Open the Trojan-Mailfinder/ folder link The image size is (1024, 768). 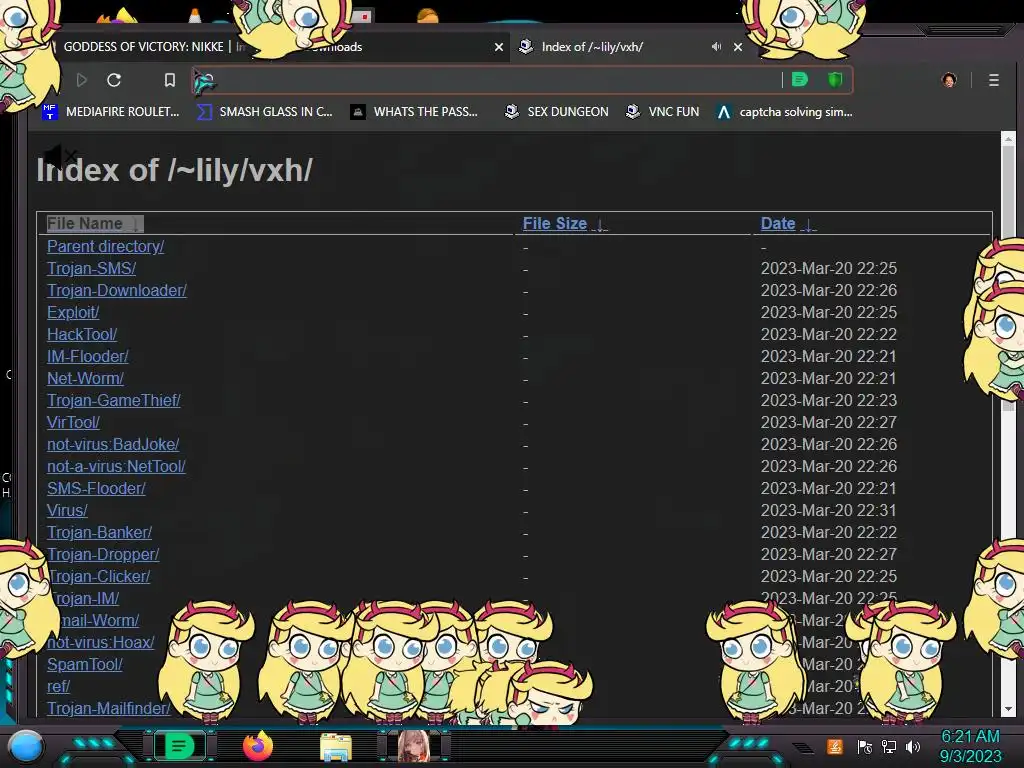point(108,709)
